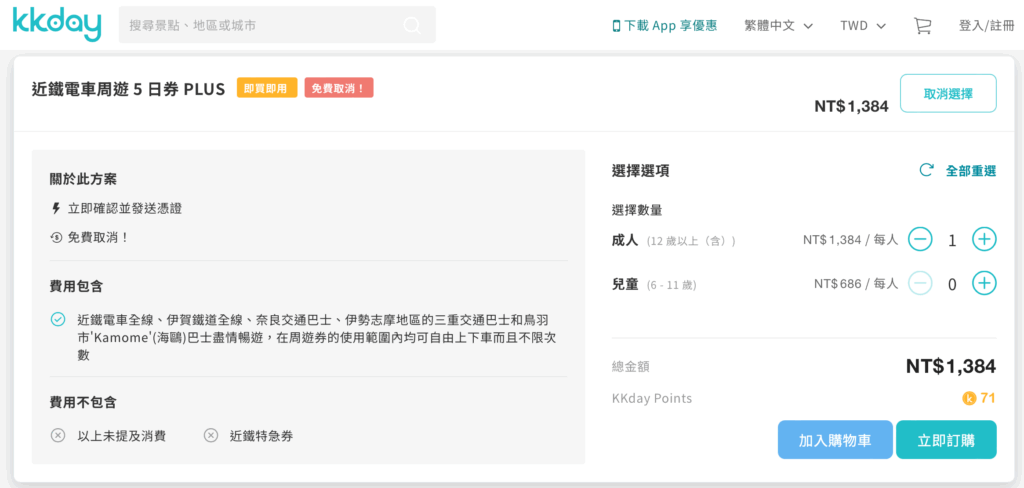This screenshot has height=488, width=1024.
Task: Decrease adult (成人) quantity with minus
Action: pos(920,240)
